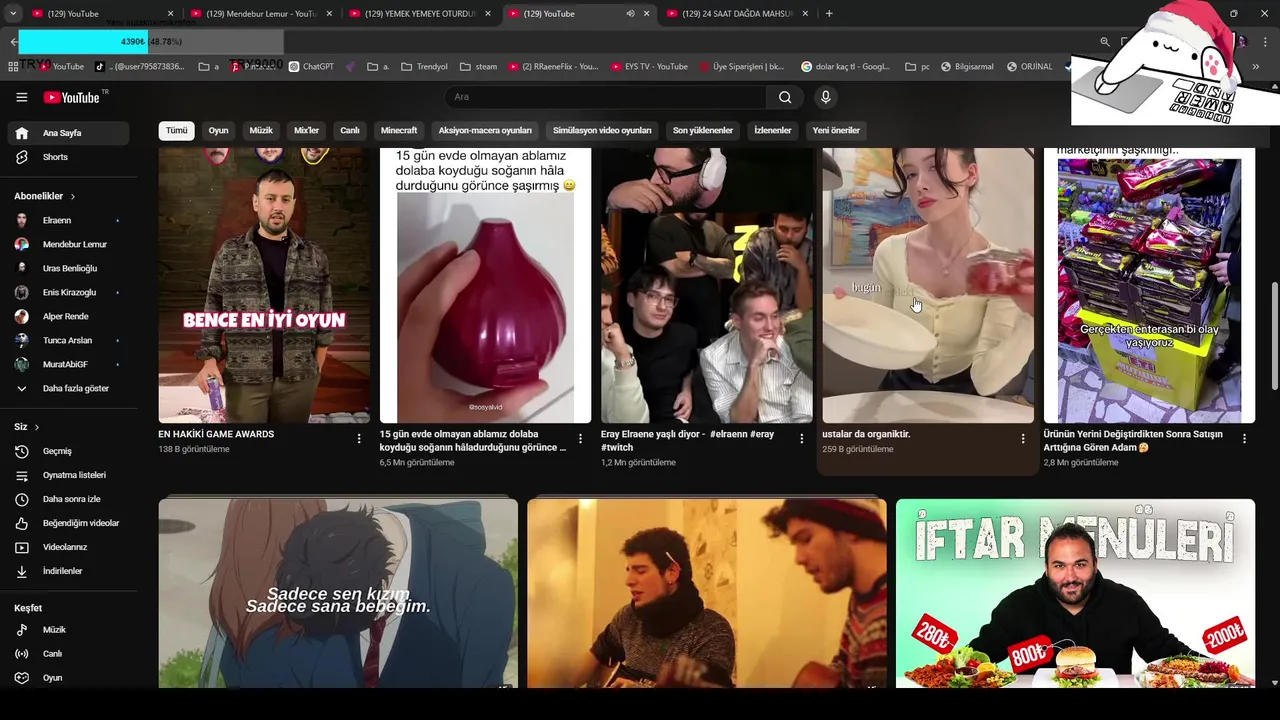The image size is (1280, 720).
Task: Open options for Ürünün Yerini Değiştirdikten short
Action: 1244,439
